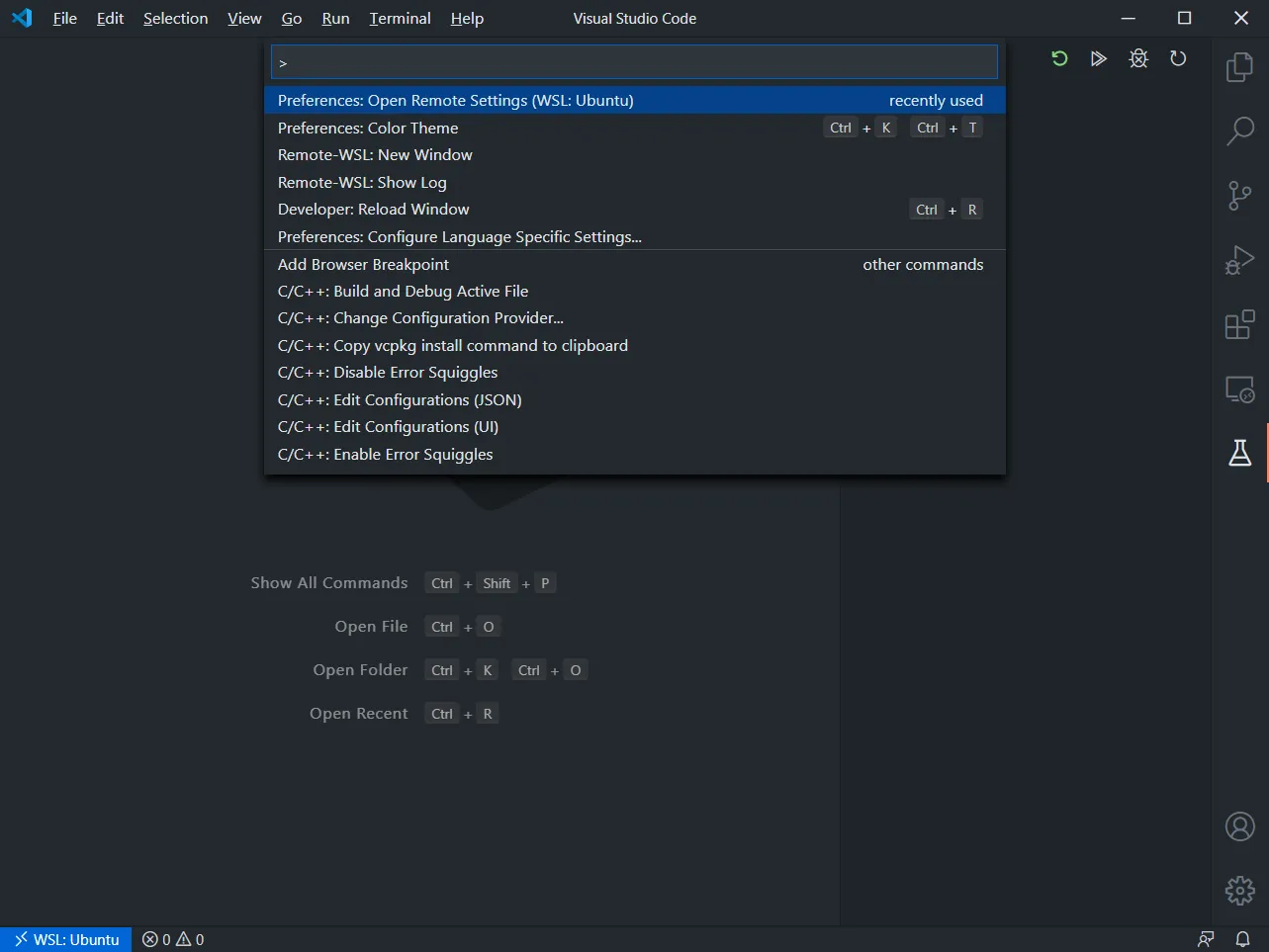Select the Testing flask icon
This screenshot has height=952, width=1269.
(1239, 453)
